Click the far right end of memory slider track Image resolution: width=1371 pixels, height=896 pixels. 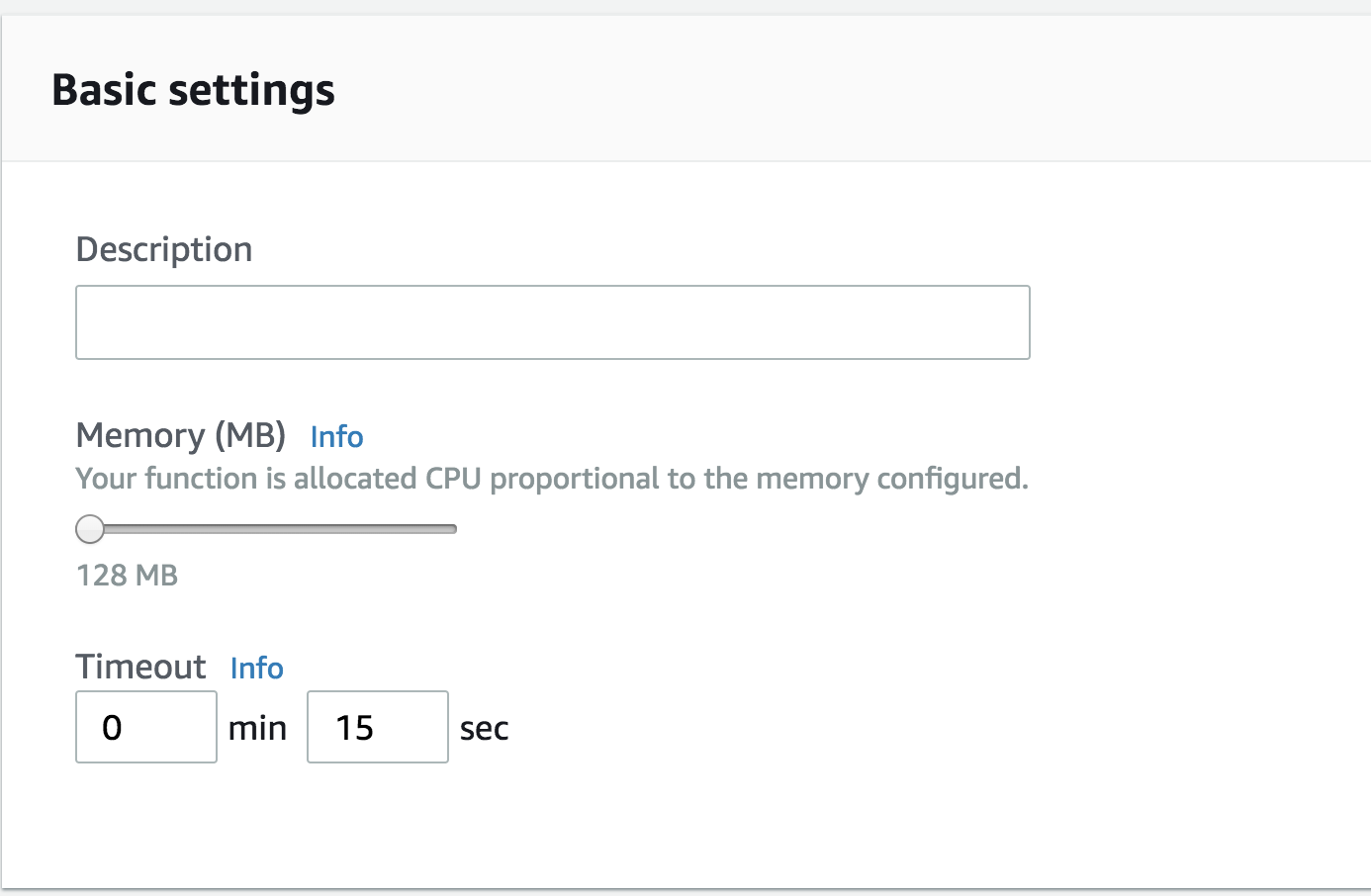point(451,529)
